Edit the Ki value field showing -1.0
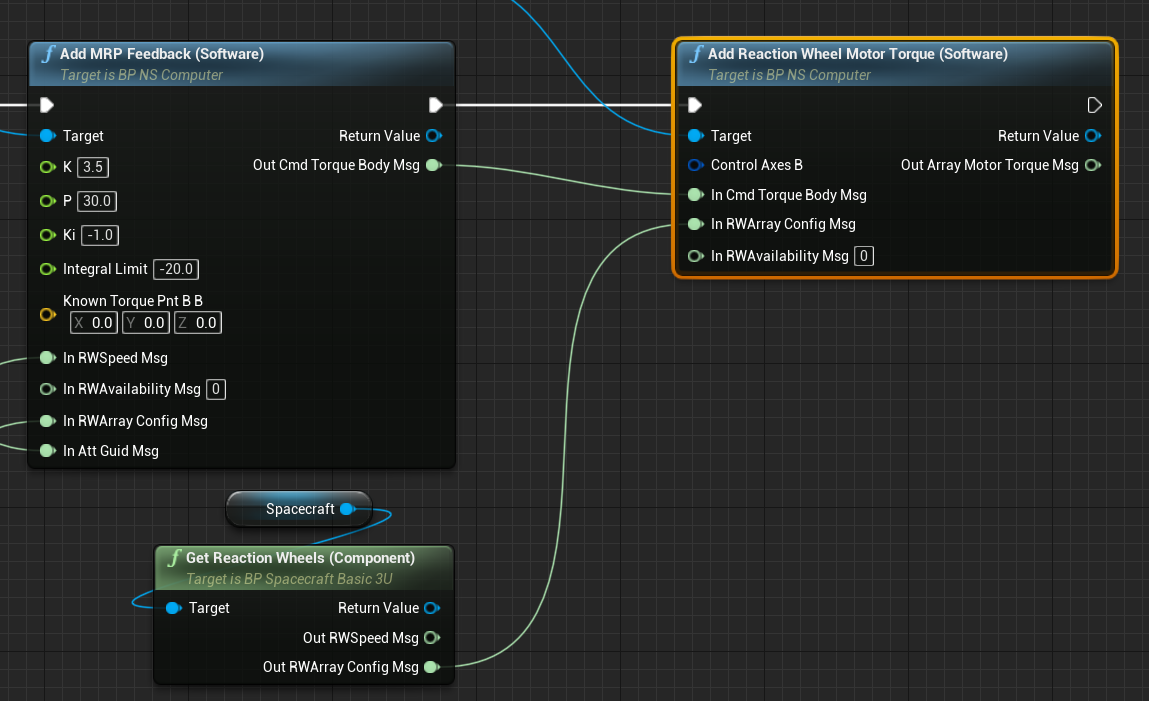The width and height of the screenshot is (1149, 701). pyautogui.click(x=101, y=235)
